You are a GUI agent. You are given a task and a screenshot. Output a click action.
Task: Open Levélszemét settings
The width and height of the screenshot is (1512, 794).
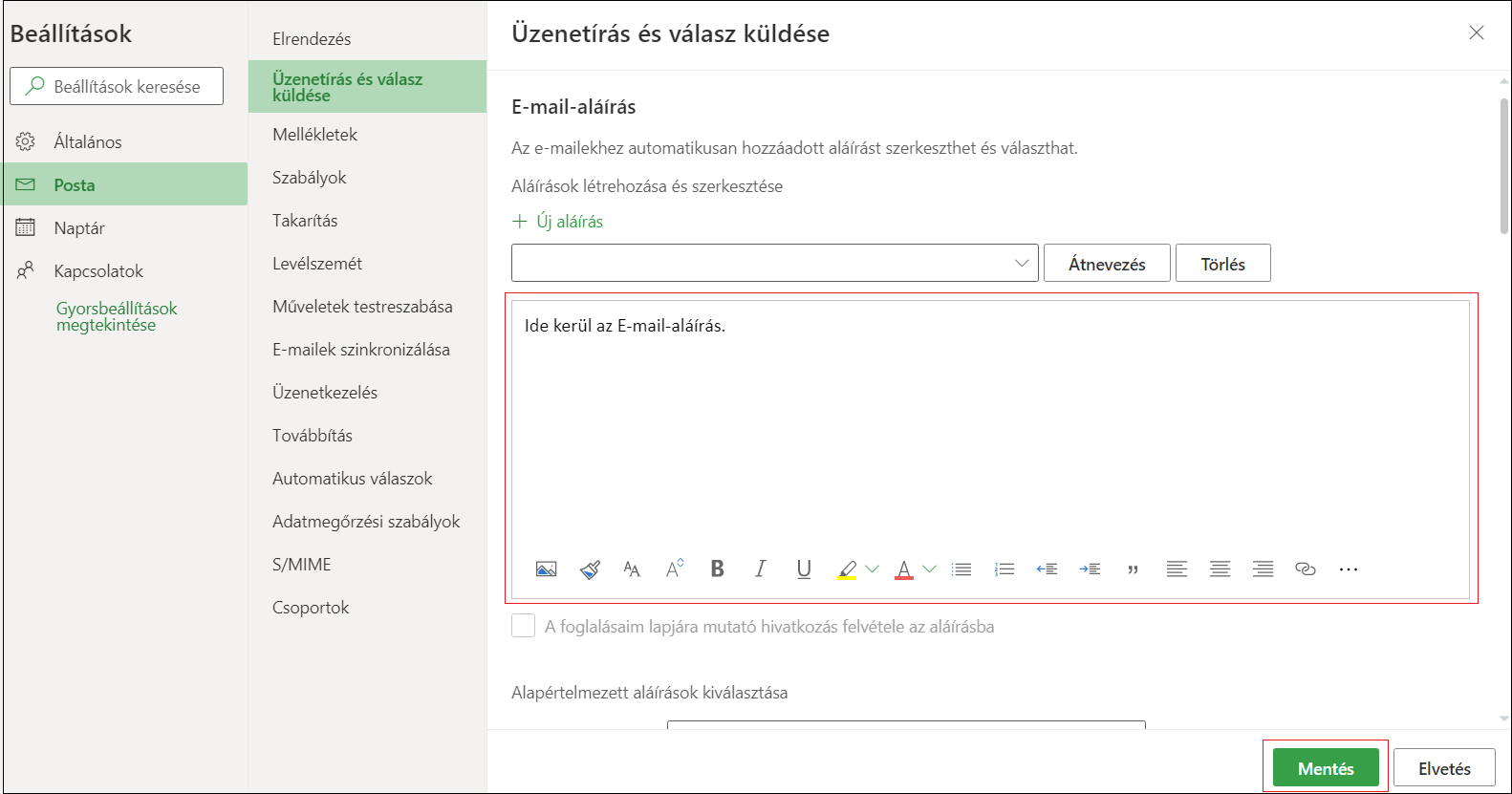point(317,264)
